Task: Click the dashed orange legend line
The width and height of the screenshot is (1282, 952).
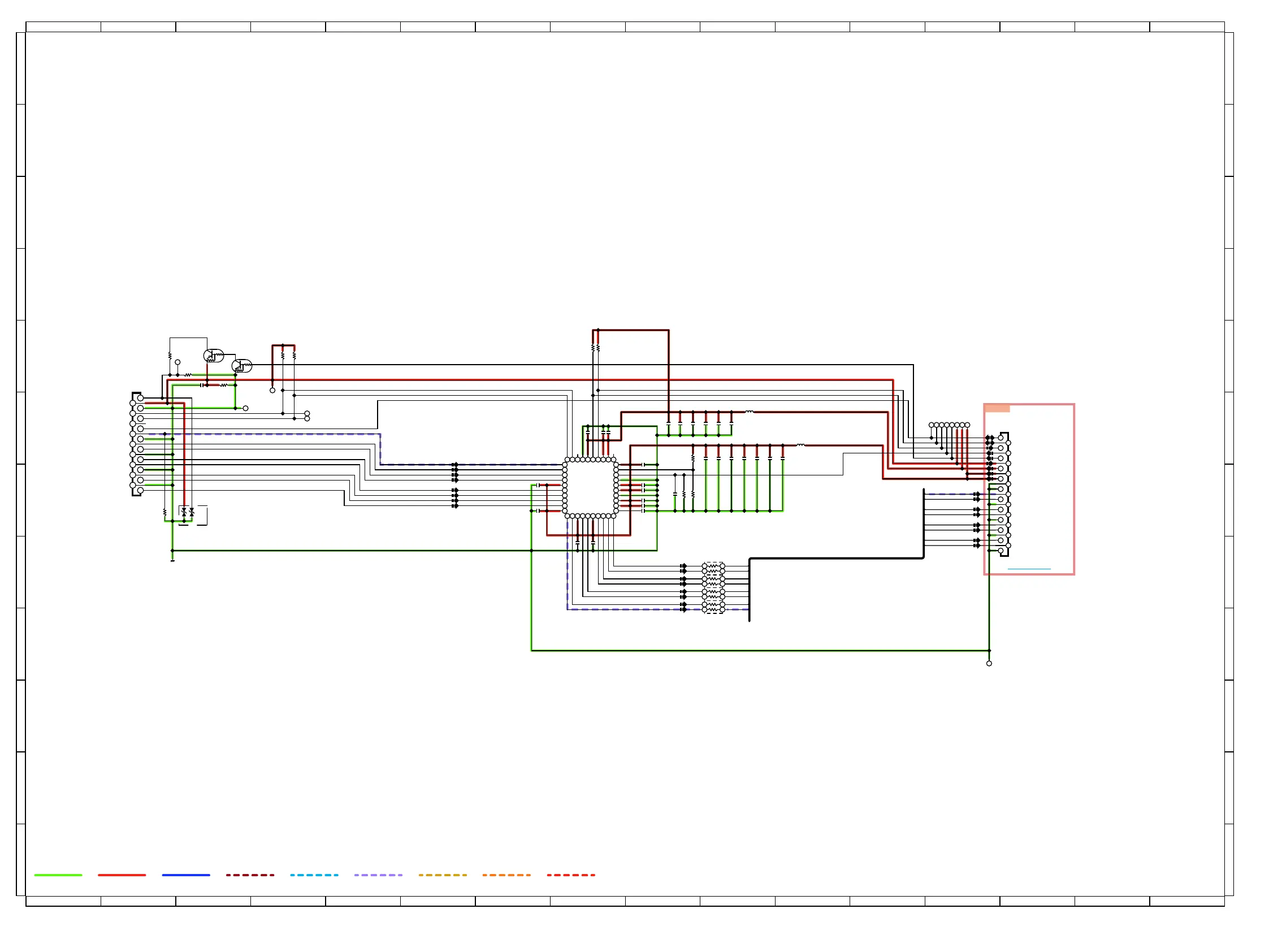Action: [506, 875]
